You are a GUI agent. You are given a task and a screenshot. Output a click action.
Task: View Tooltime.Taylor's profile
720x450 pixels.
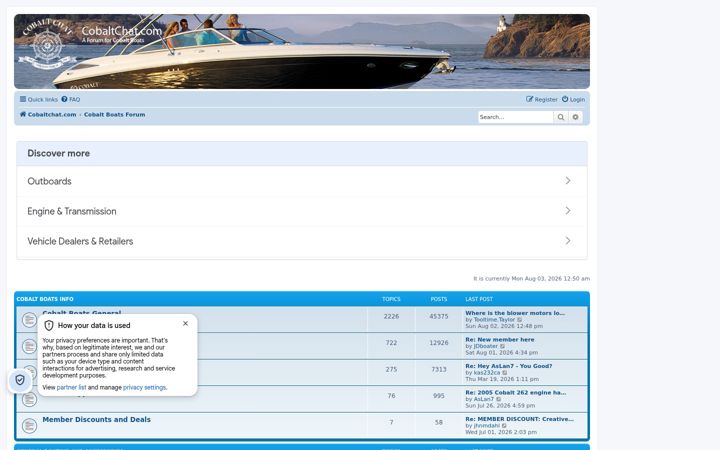click(494, 320)
